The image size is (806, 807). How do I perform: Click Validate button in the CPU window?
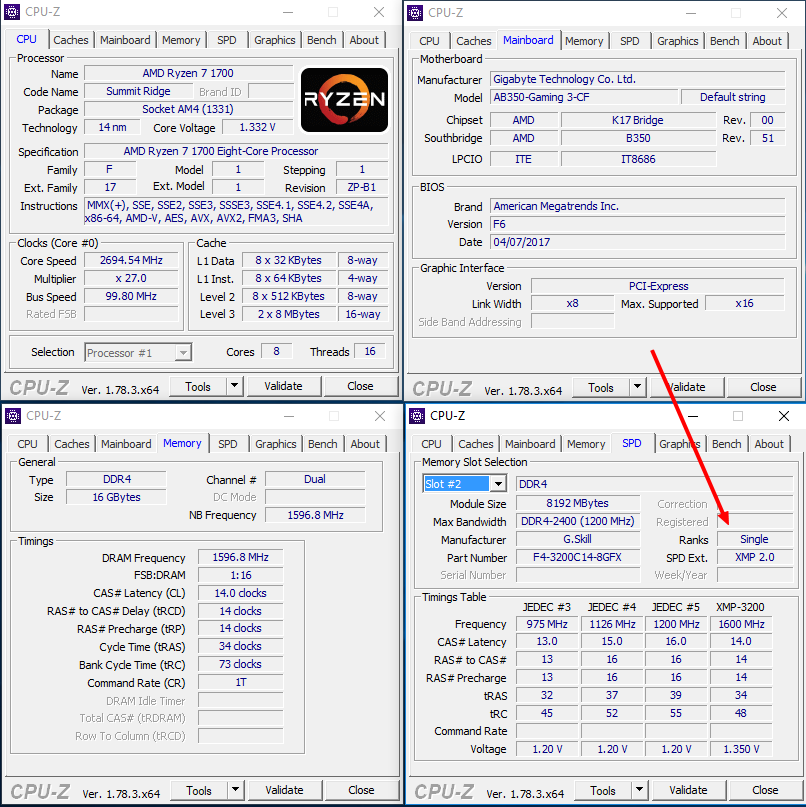point(284,386)
